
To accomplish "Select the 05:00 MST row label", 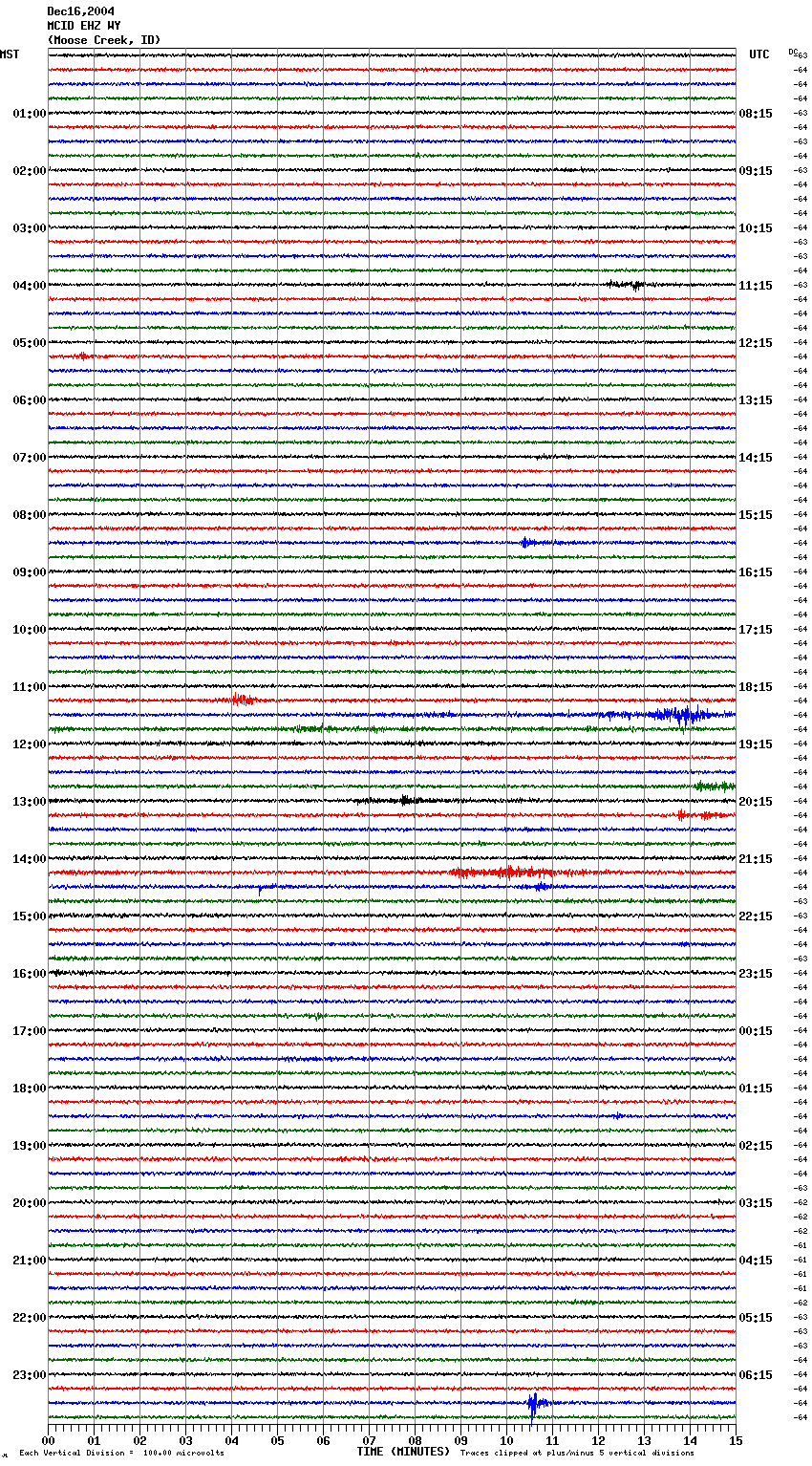I will click(30, 343).
